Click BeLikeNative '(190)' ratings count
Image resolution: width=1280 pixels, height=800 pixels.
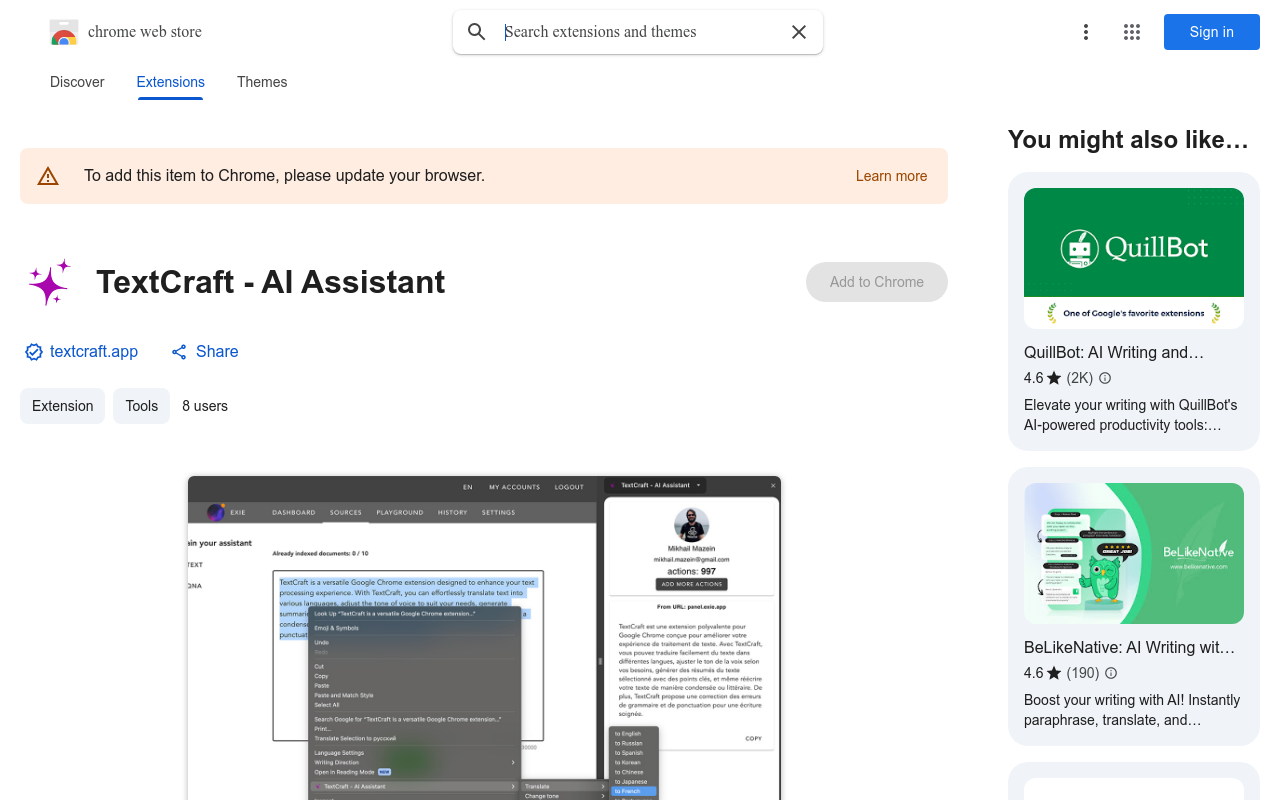[x=1083, y=673]
